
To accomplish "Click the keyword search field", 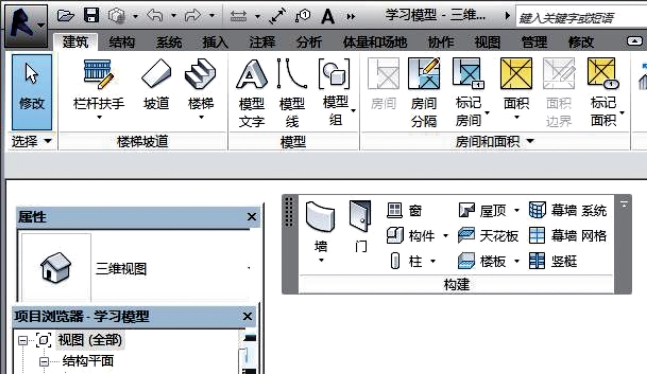I will [581, 18].
